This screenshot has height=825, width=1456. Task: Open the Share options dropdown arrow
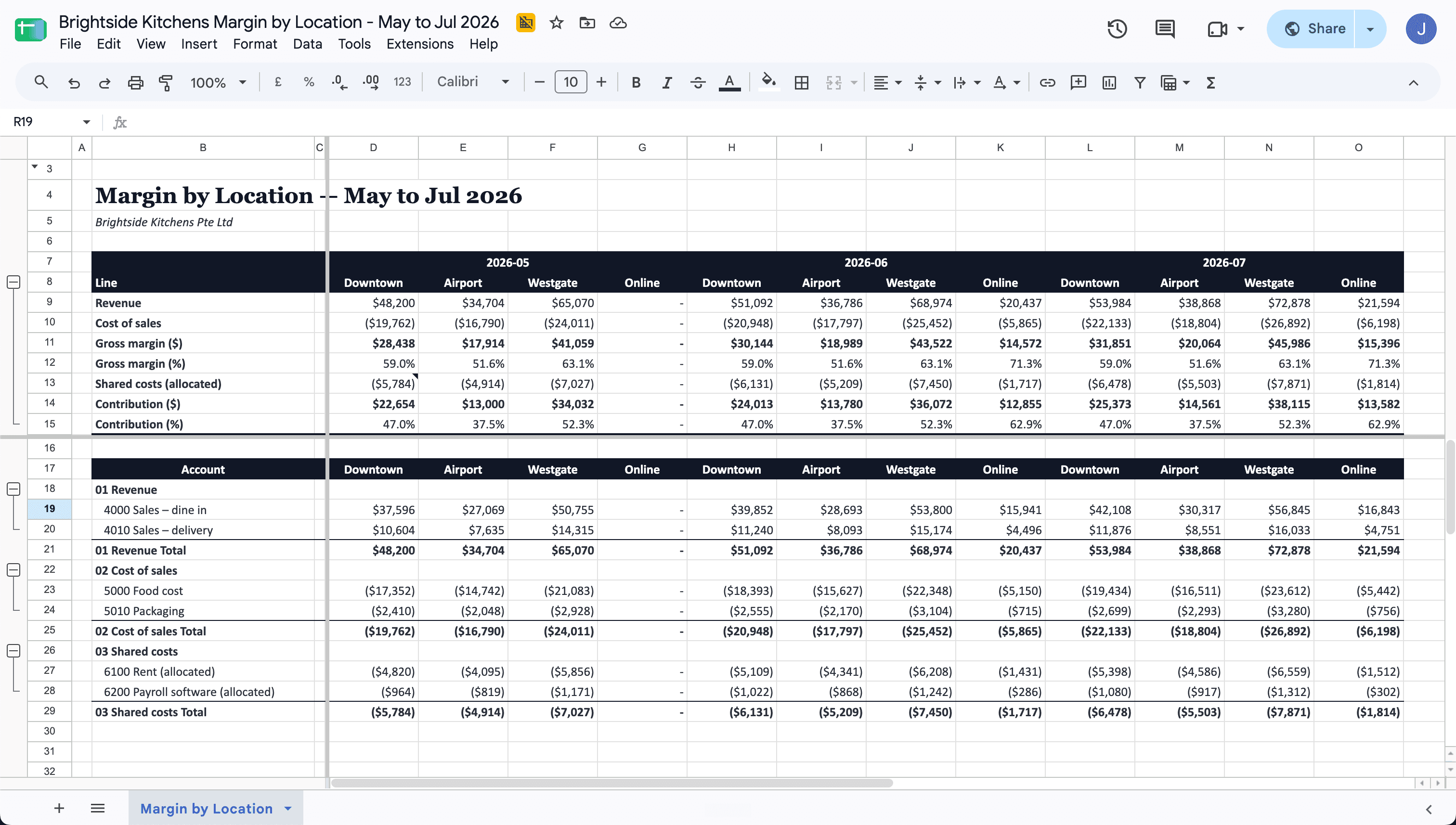1370,28
